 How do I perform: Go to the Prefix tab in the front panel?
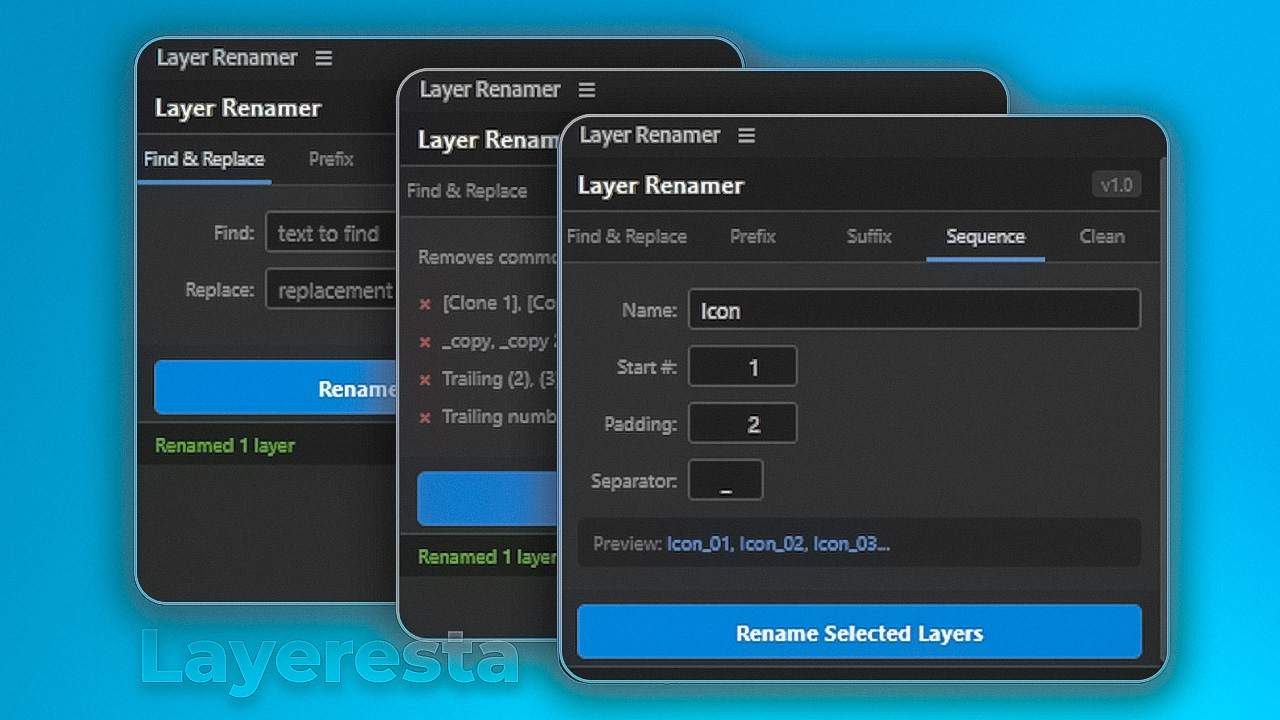click(753, 237)
